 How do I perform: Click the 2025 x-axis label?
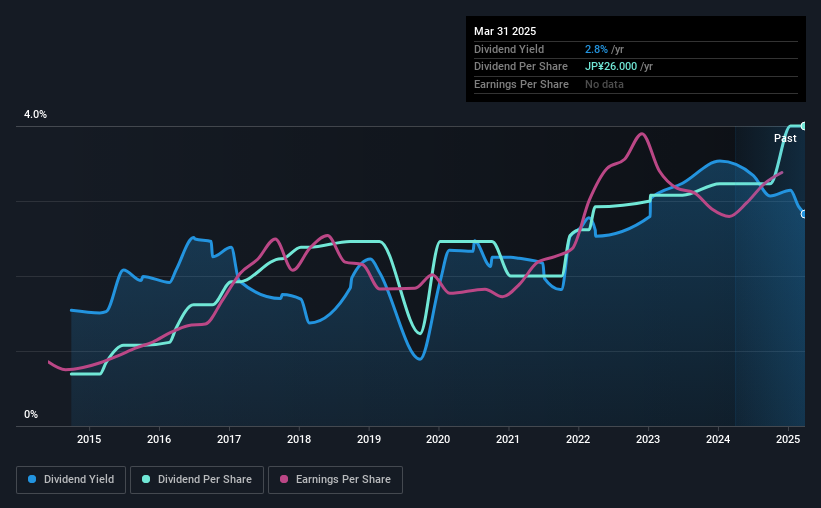[x=788, y=439]
